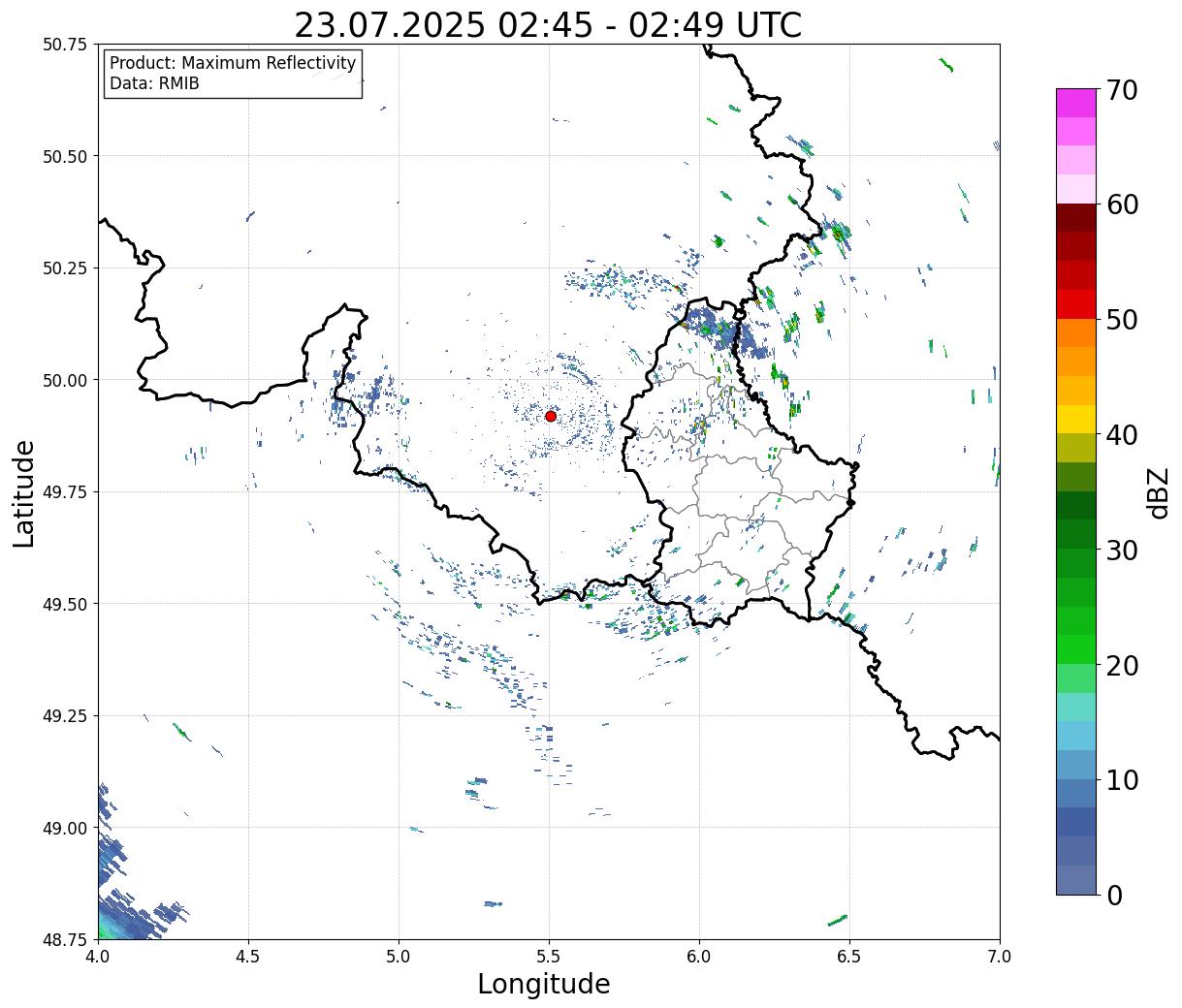
Task: Click the latitude tick label 50.75
Action: point(65,45)
